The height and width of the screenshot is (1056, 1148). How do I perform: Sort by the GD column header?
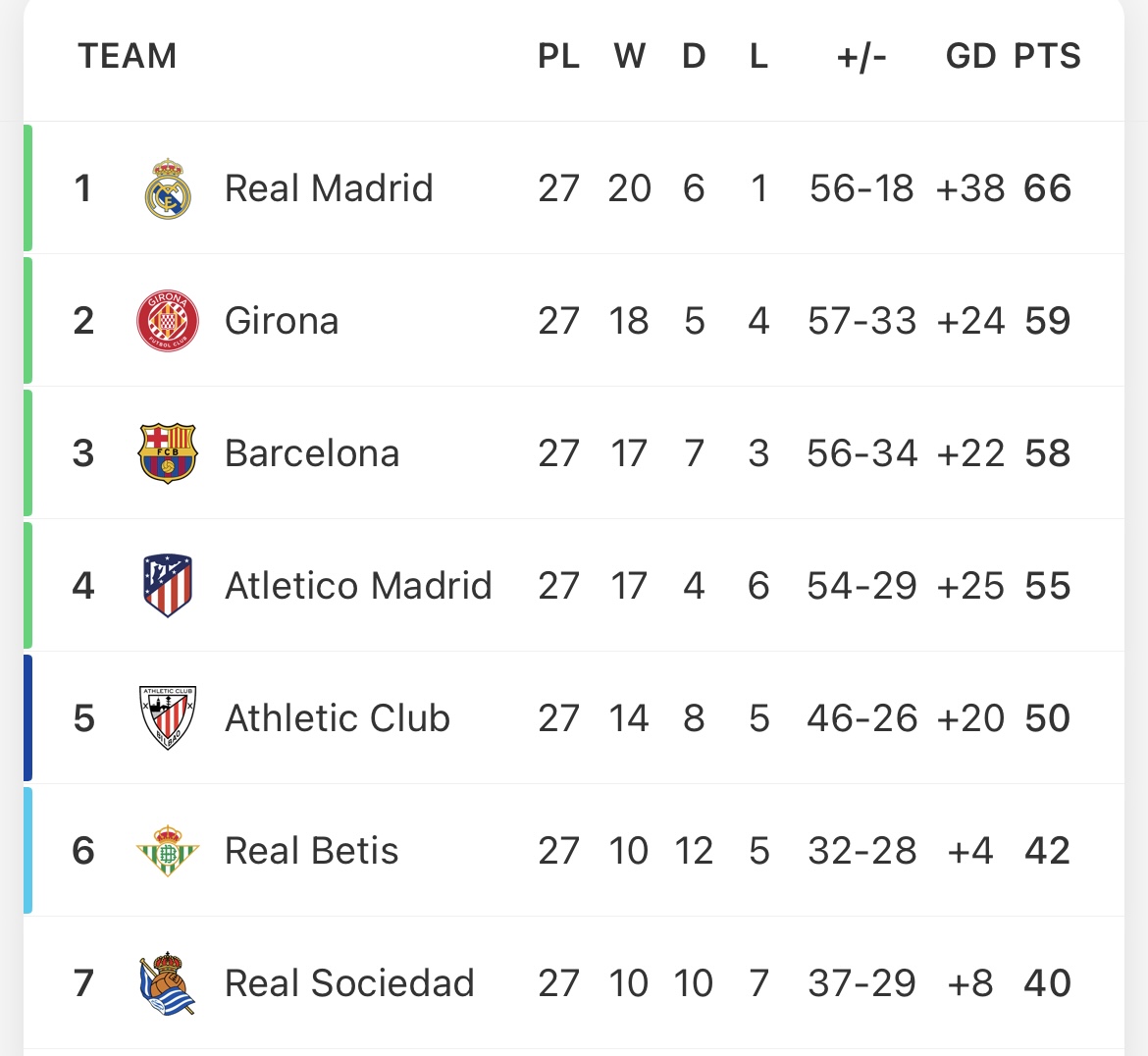[970, 56]
